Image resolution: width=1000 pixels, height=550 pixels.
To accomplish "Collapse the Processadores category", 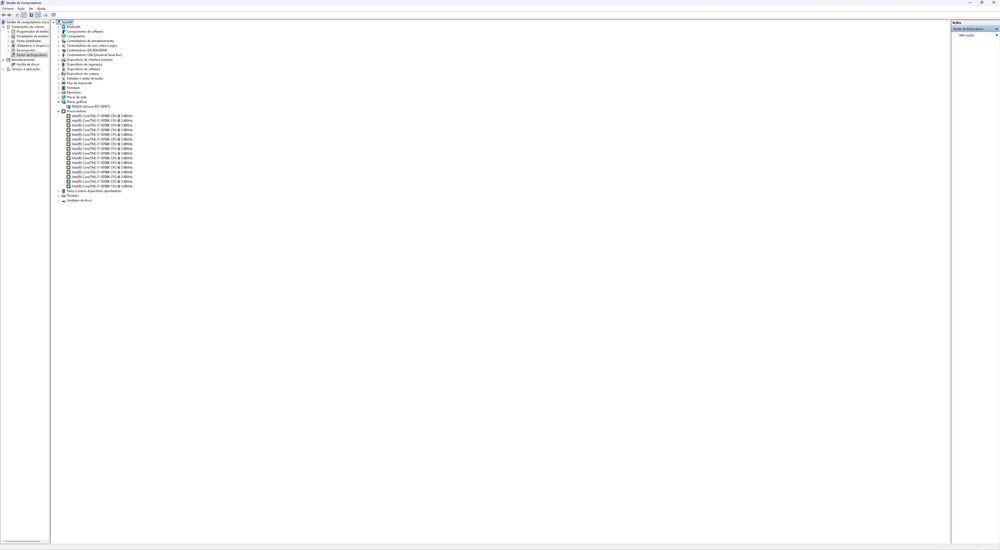I will pyautogui.click(x=59, y=111).
